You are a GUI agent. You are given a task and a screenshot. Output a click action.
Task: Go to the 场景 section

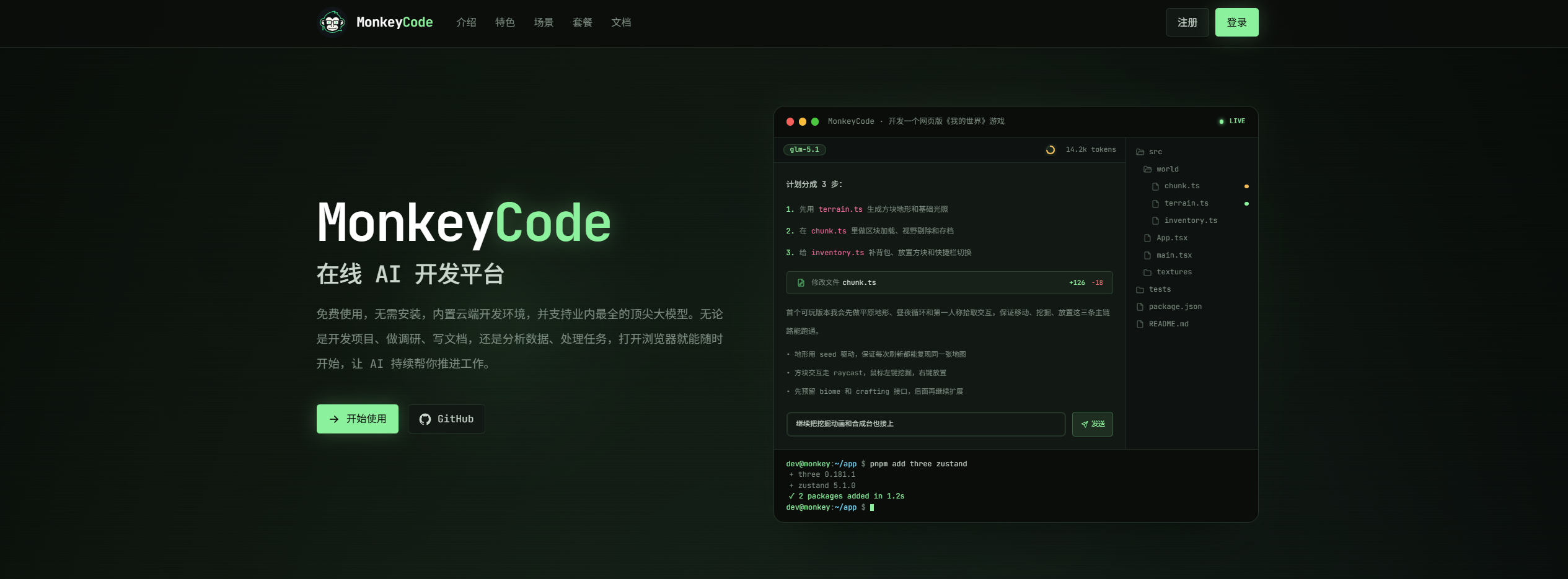pyautogui.click(x=544, y=22)
